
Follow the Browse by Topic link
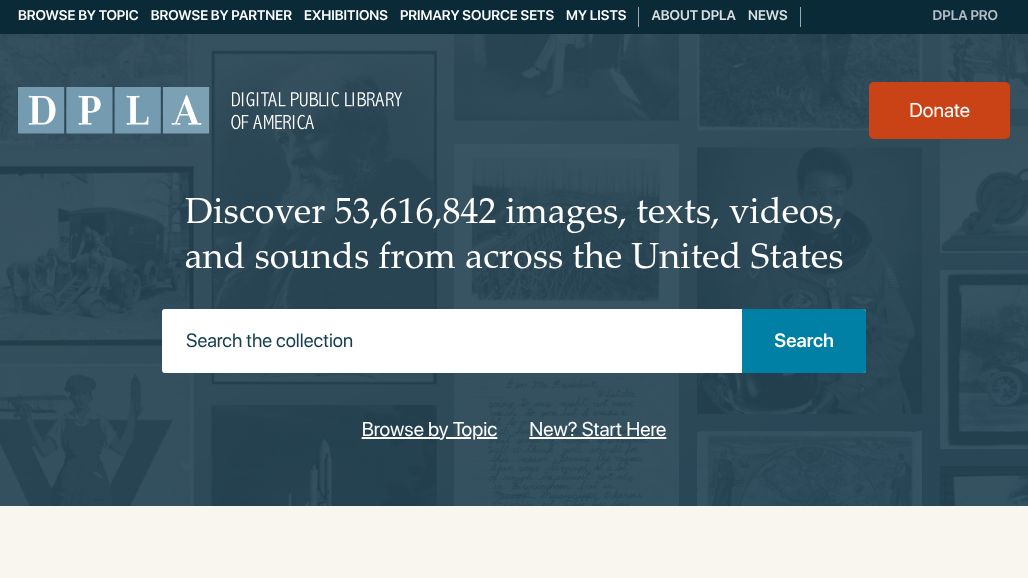click(x=429, y=429)
